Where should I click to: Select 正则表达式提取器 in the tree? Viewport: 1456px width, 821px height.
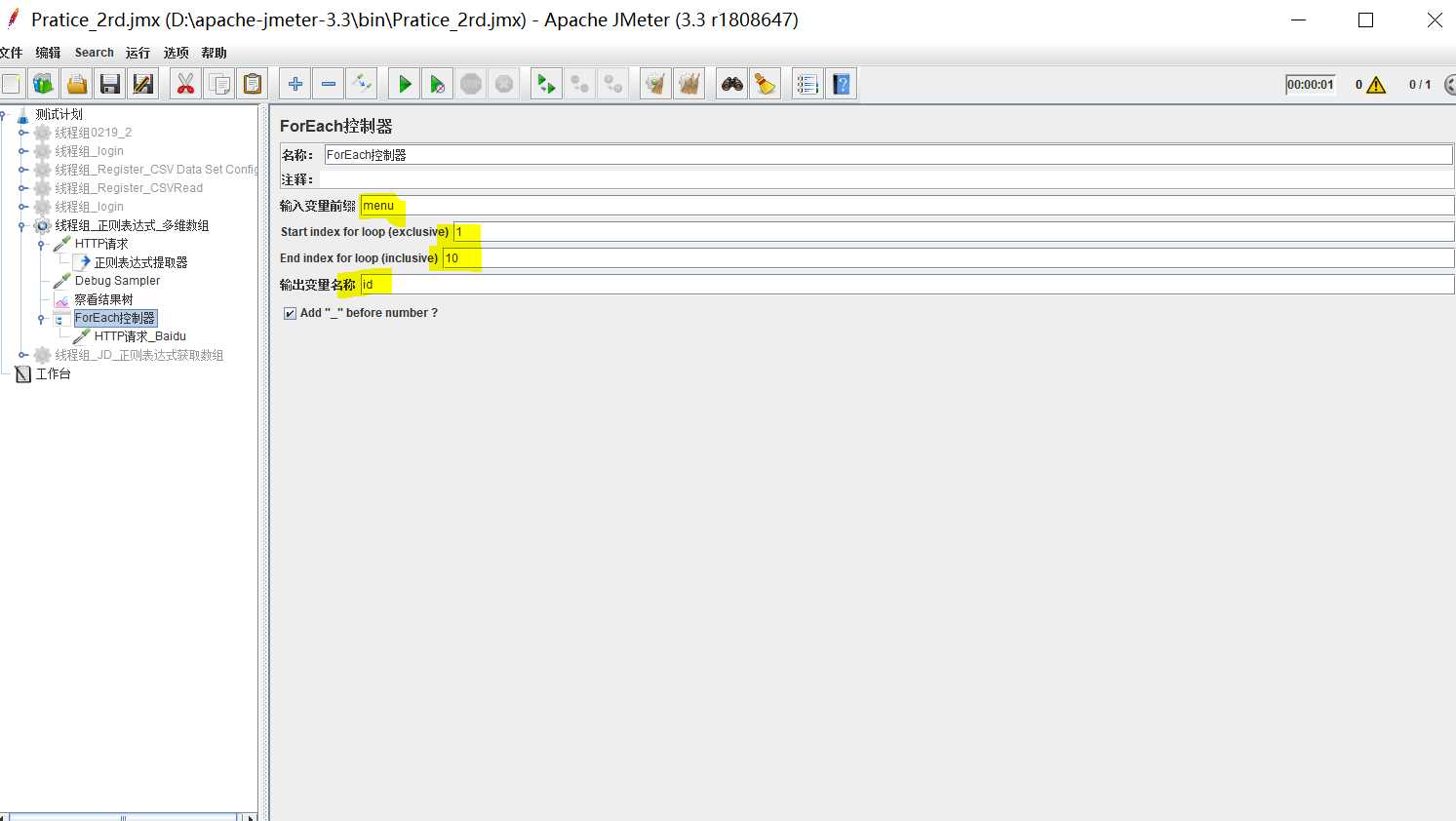140,262
